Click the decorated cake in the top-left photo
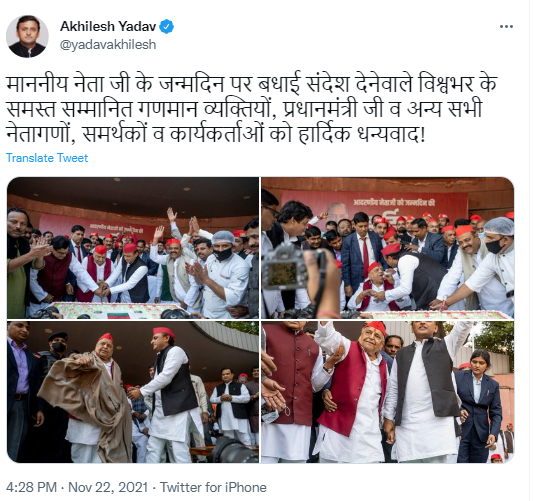The width and height of the screenshot is (534, 501). pyautogui.click(x=117, y=310)
